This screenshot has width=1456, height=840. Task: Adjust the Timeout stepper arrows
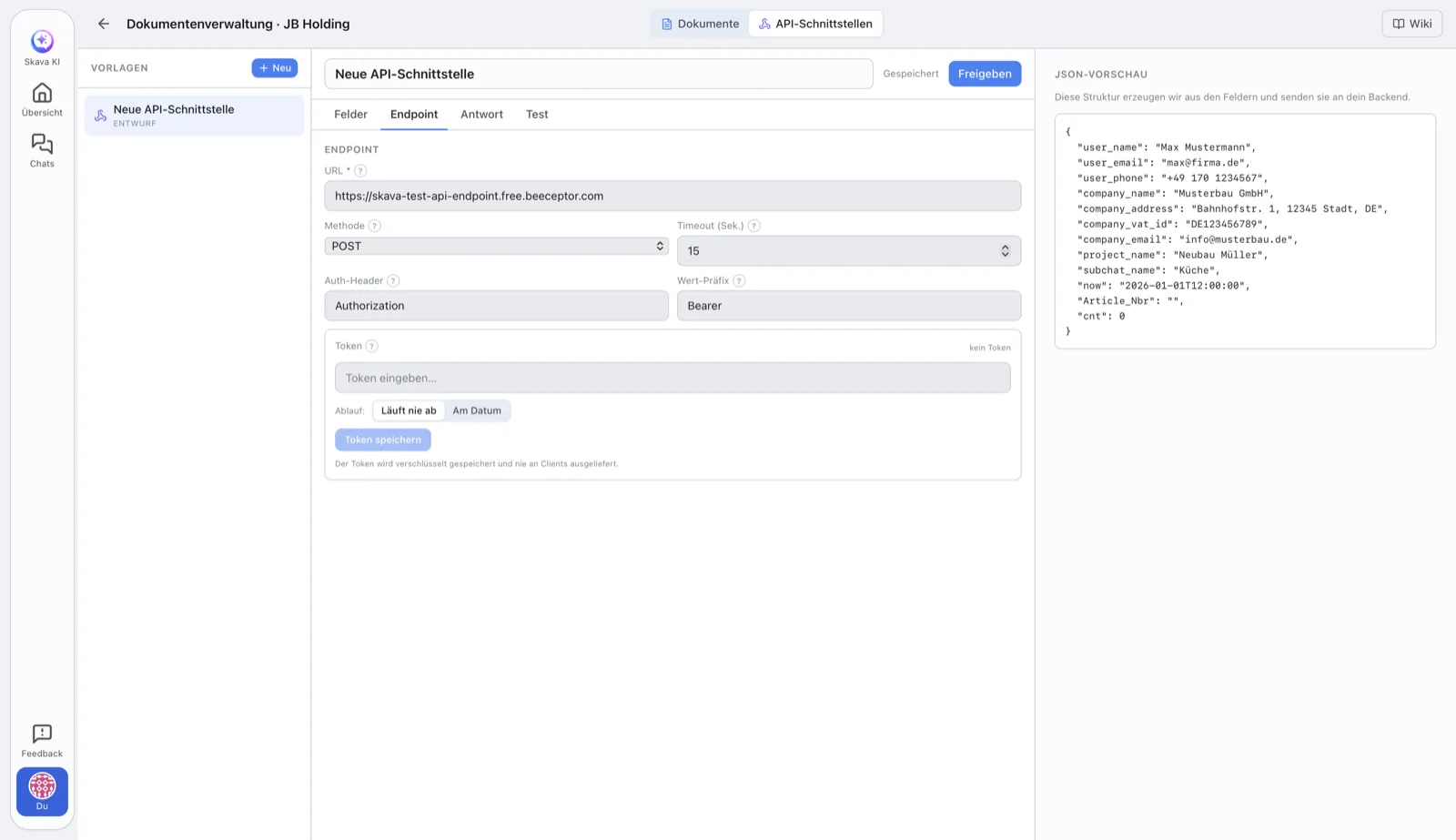pyautogui.click(x=1006, y=251)
